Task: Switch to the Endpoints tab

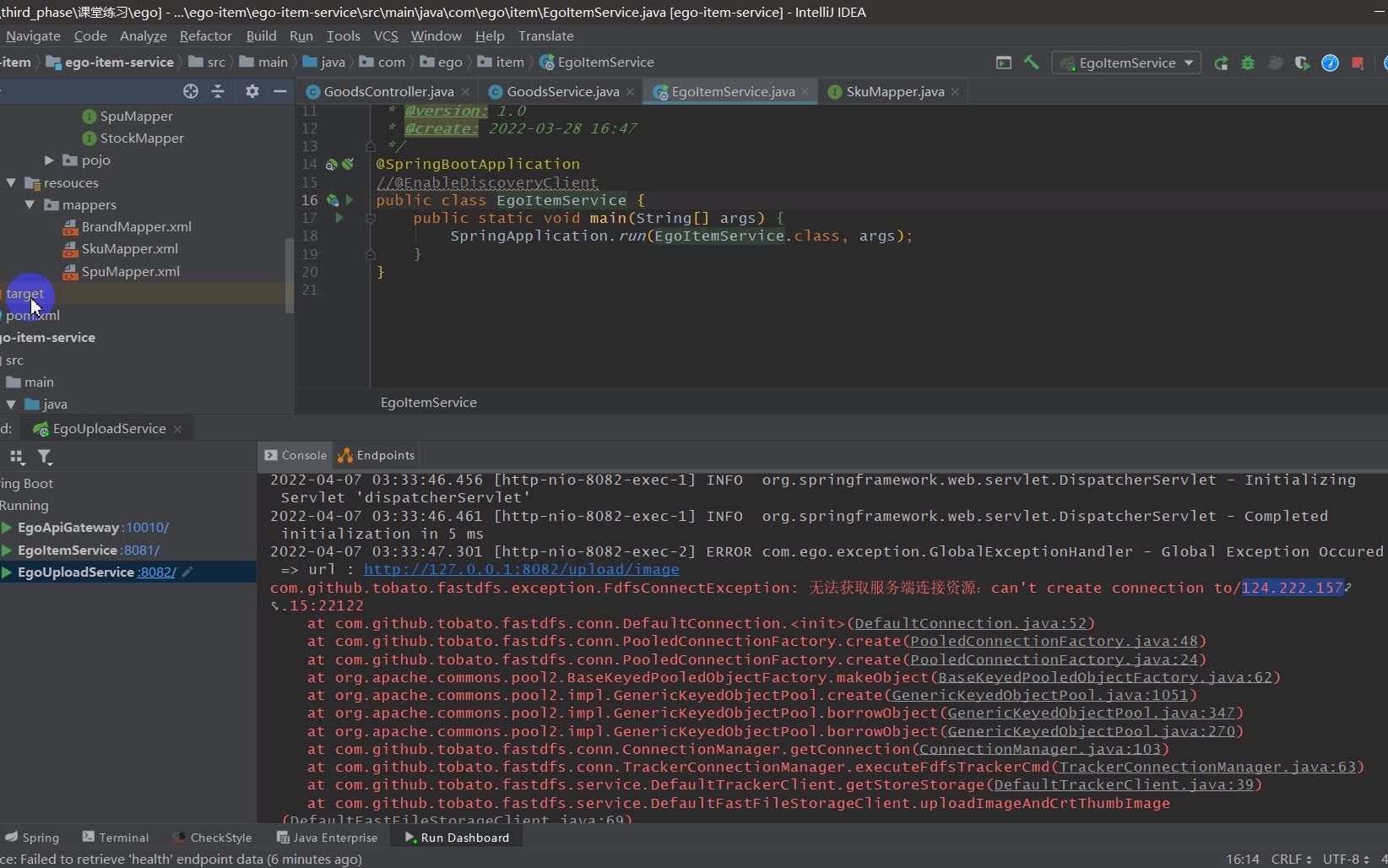Action: [x=377, y=455]
